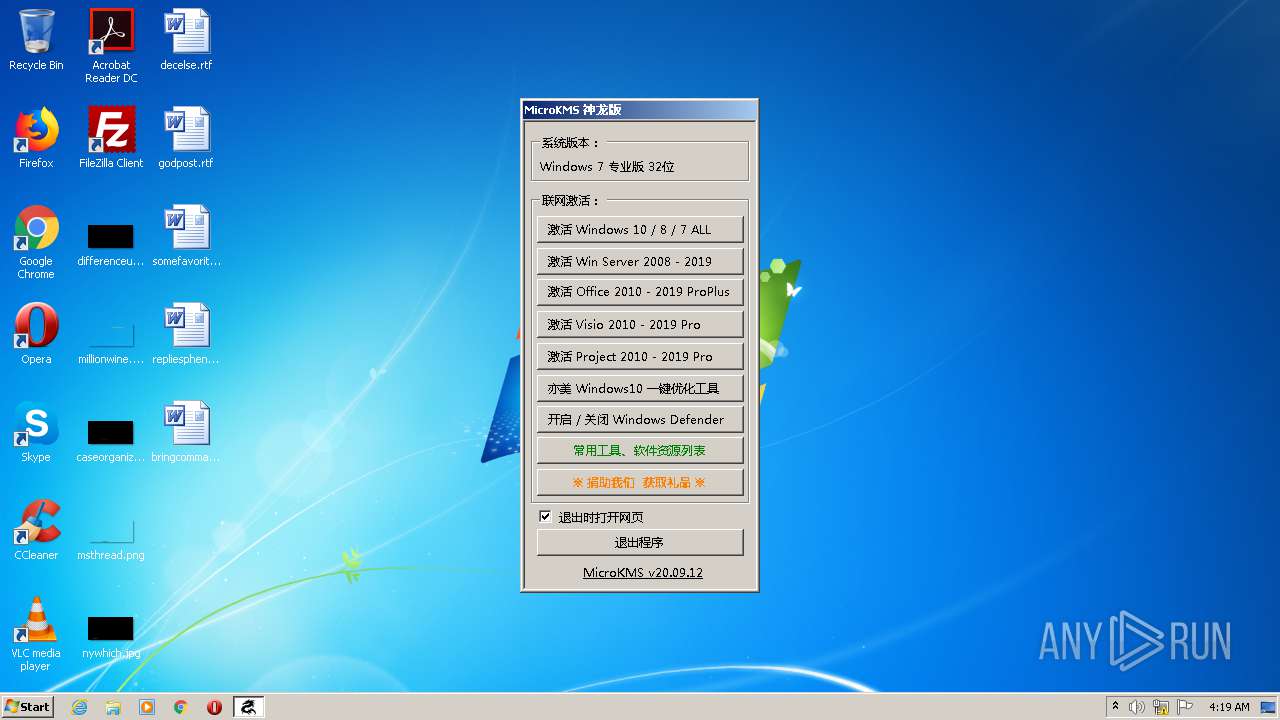Screen dimensions: 1280x720
Task: Click the volume speaker tray icon
Action: [1137, 707]
